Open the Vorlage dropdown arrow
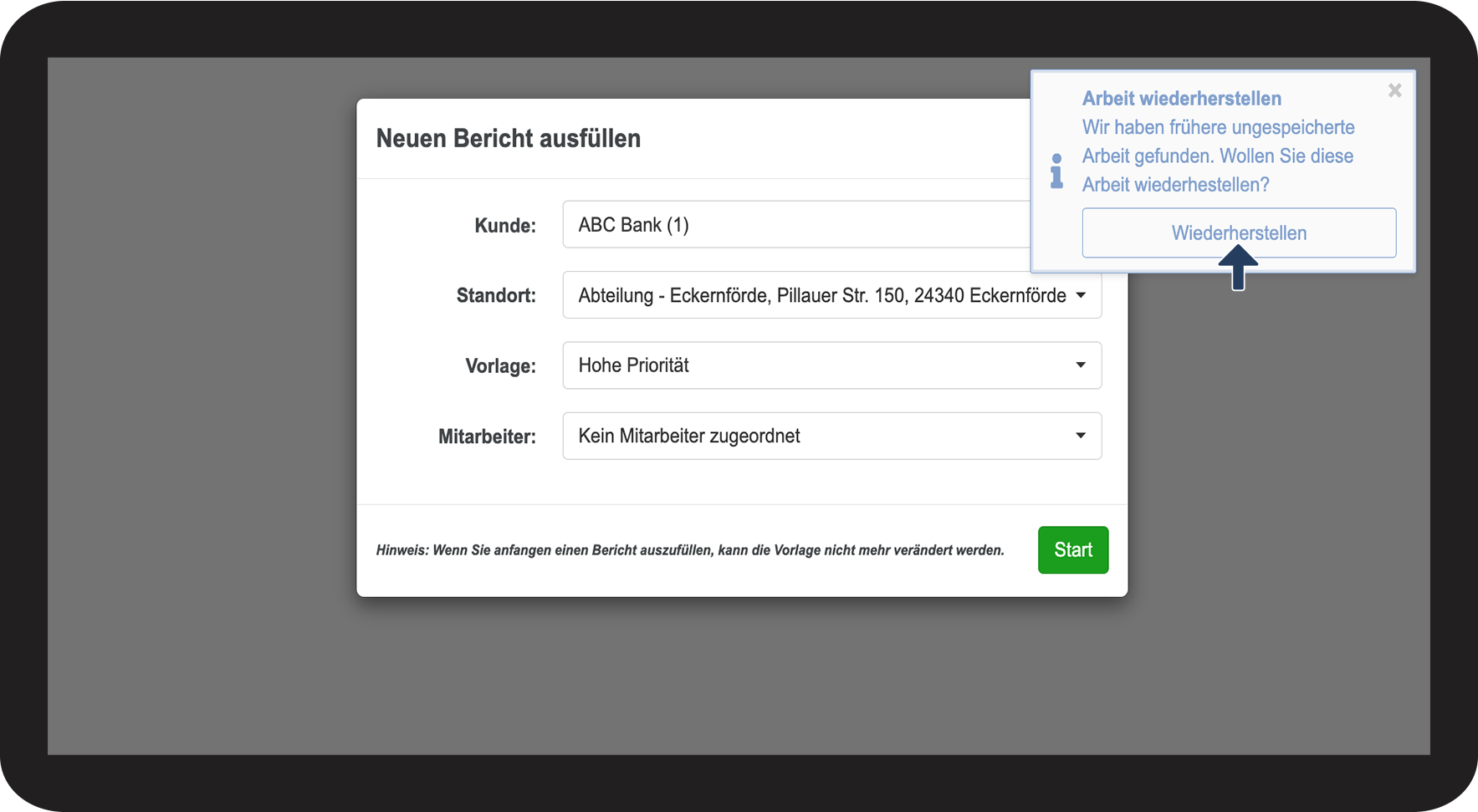1478x812 pixels. (1081, 365)
